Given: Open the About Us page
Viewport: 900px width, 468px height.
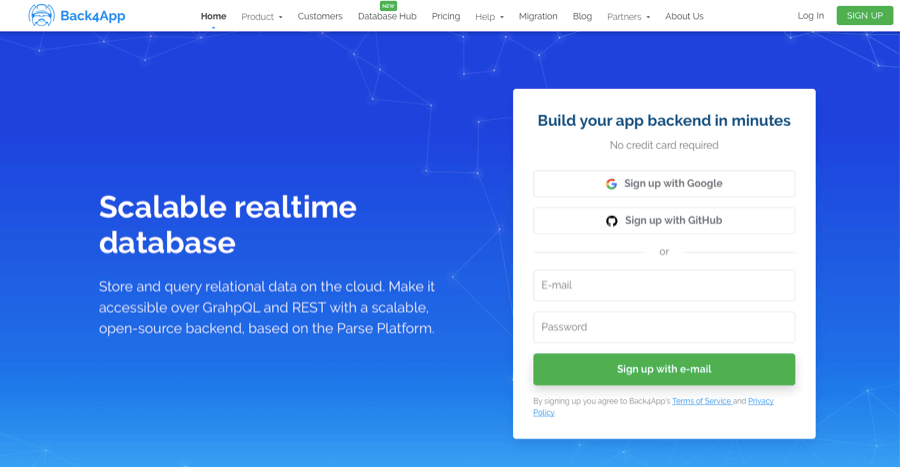Looking at the screenshot, I should pos(684,16).
